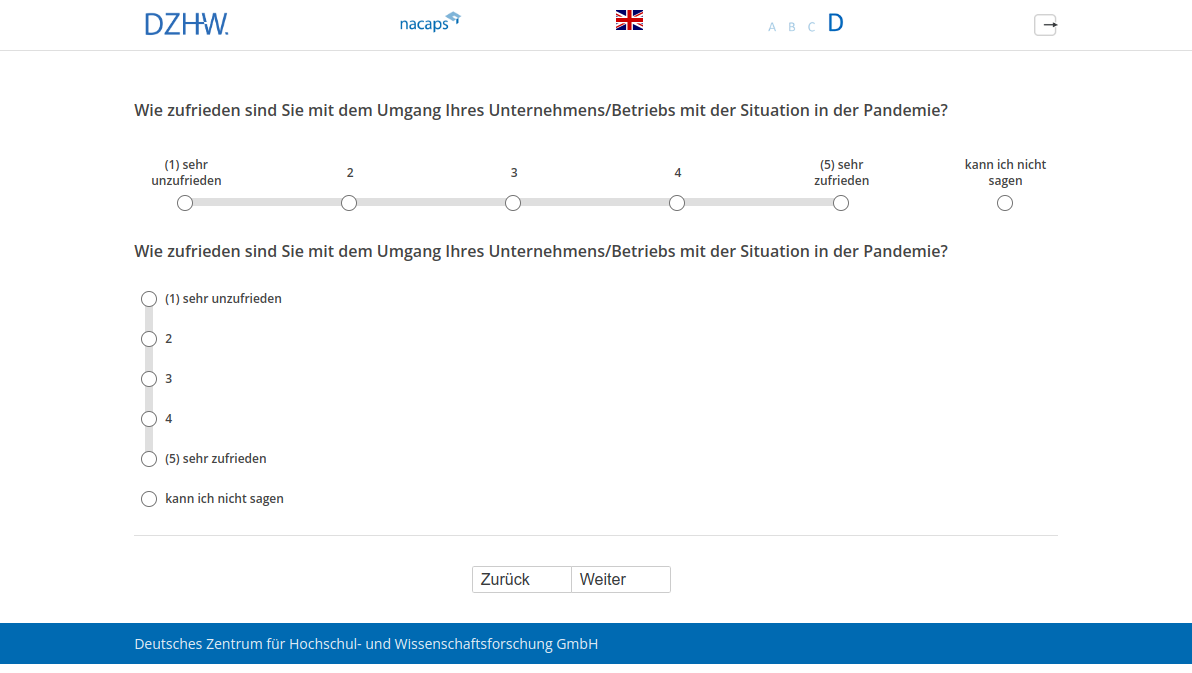The image size is (1192, 673).
Task: Go back with the Zurück button
Action: pyautogui.click(x=521, y=580)
